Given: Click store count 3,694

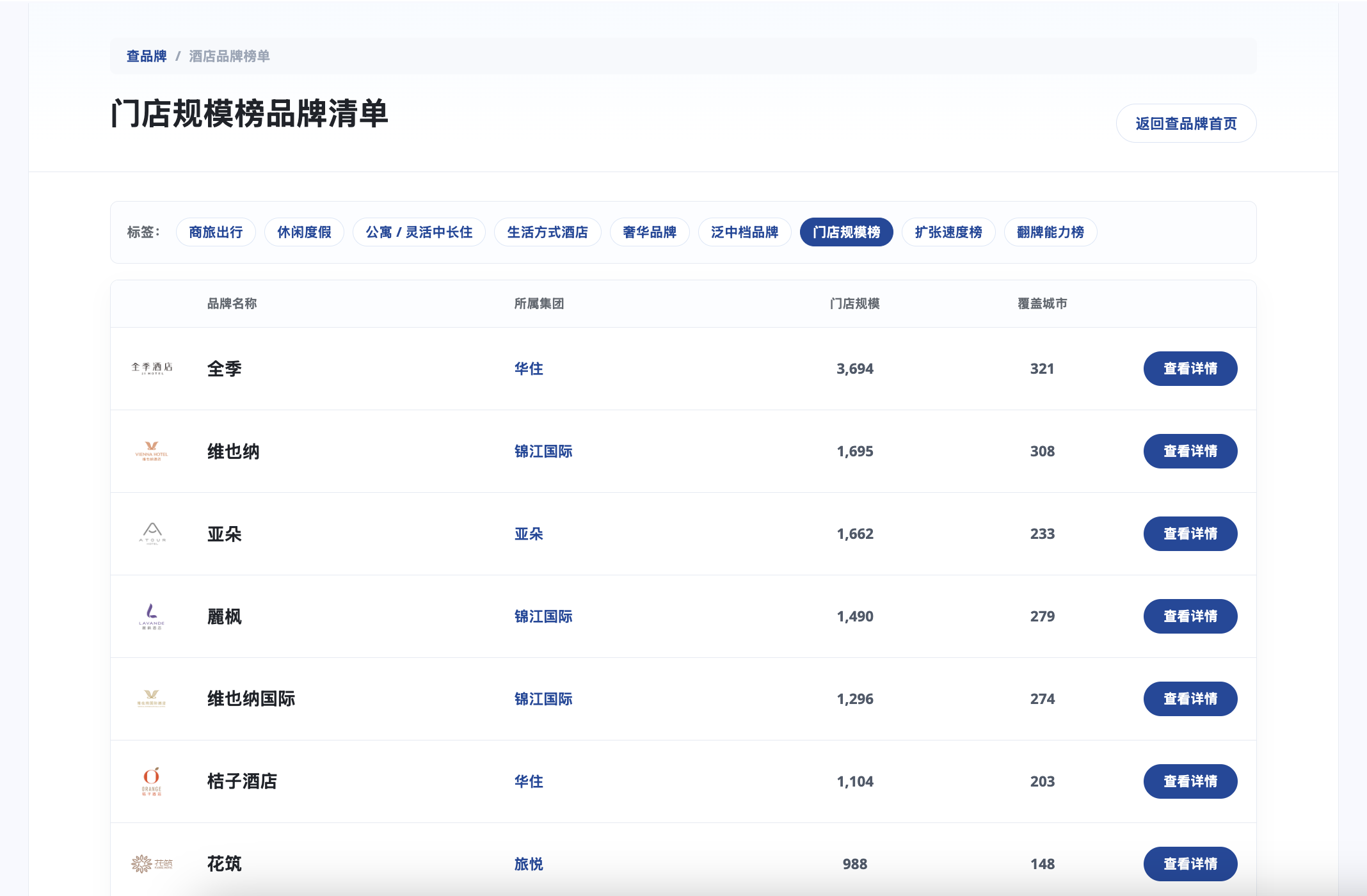Looking at the screenshot, I should (855, 369).
